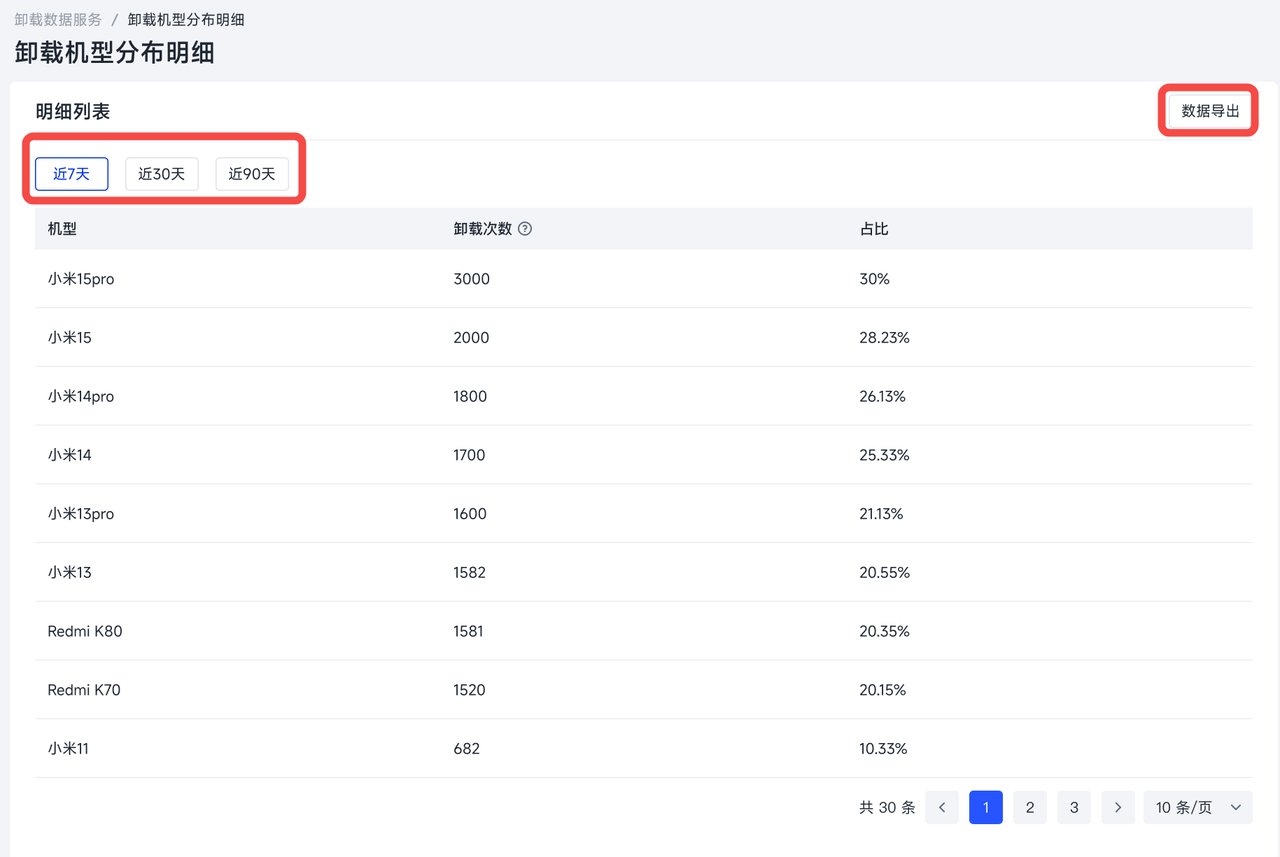The width and height of the screenshot is (1280, 857).
Task: Click the uninstall count 1581
Action: 469,631
